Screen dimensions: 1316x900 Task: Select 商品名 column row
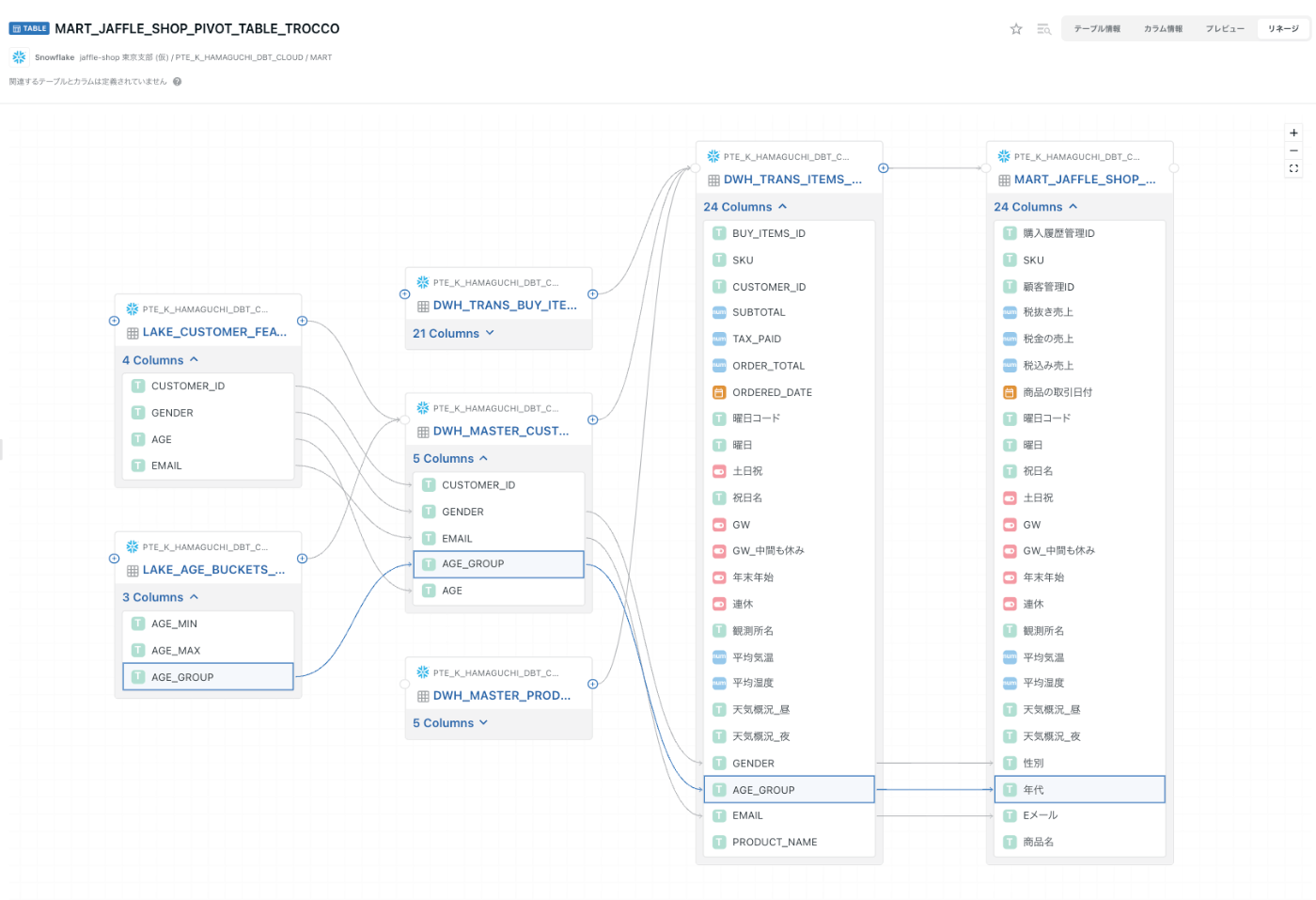pyautogui.click(x=1079, y=843)
